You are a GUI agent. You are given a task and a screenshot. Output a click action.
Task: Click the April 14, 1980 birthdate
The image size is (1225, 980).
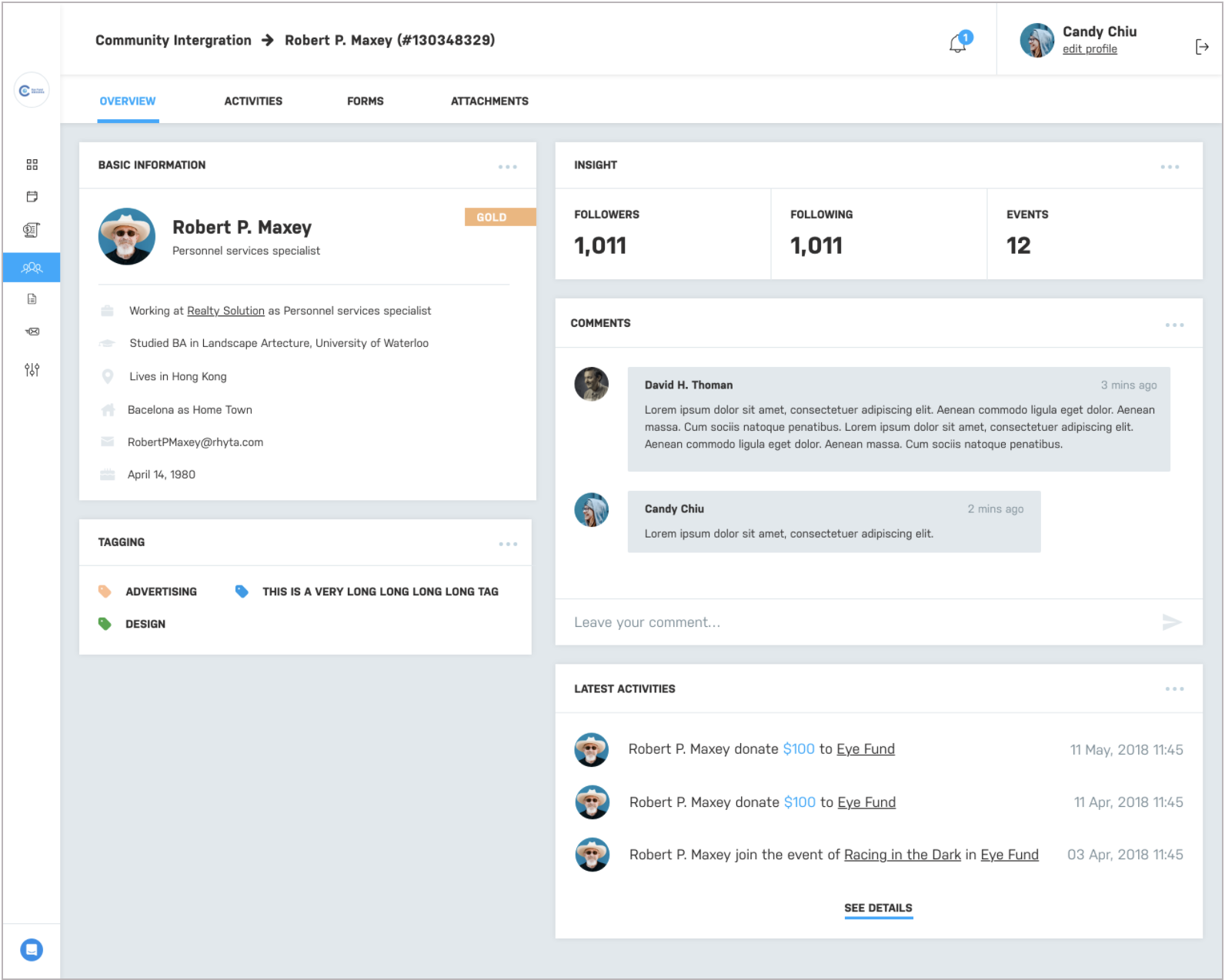(x=162, y=475)
